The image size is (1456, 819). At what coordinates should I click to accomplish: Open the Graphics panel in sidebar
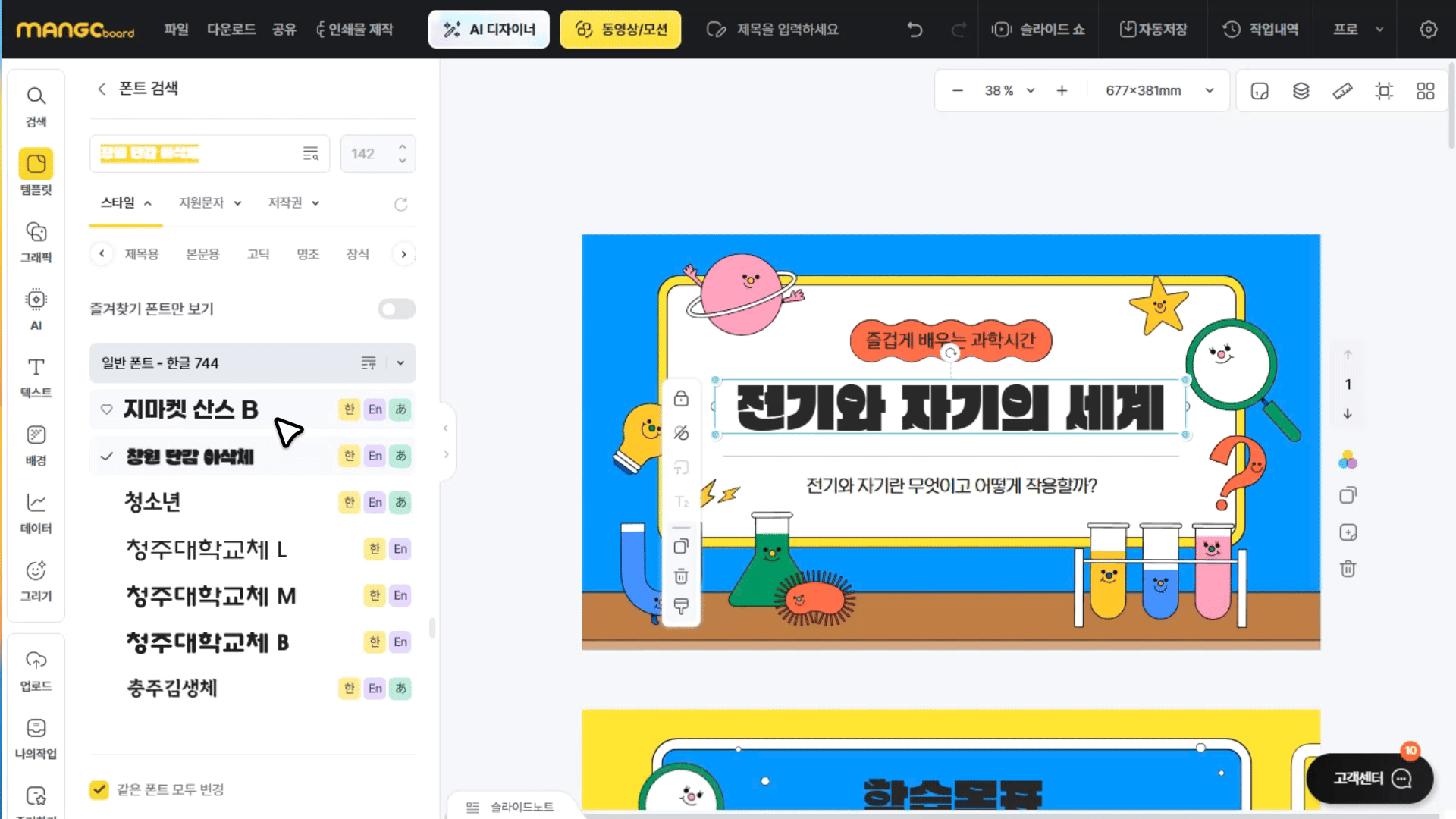pyautogui.click(x=36, y=241)
